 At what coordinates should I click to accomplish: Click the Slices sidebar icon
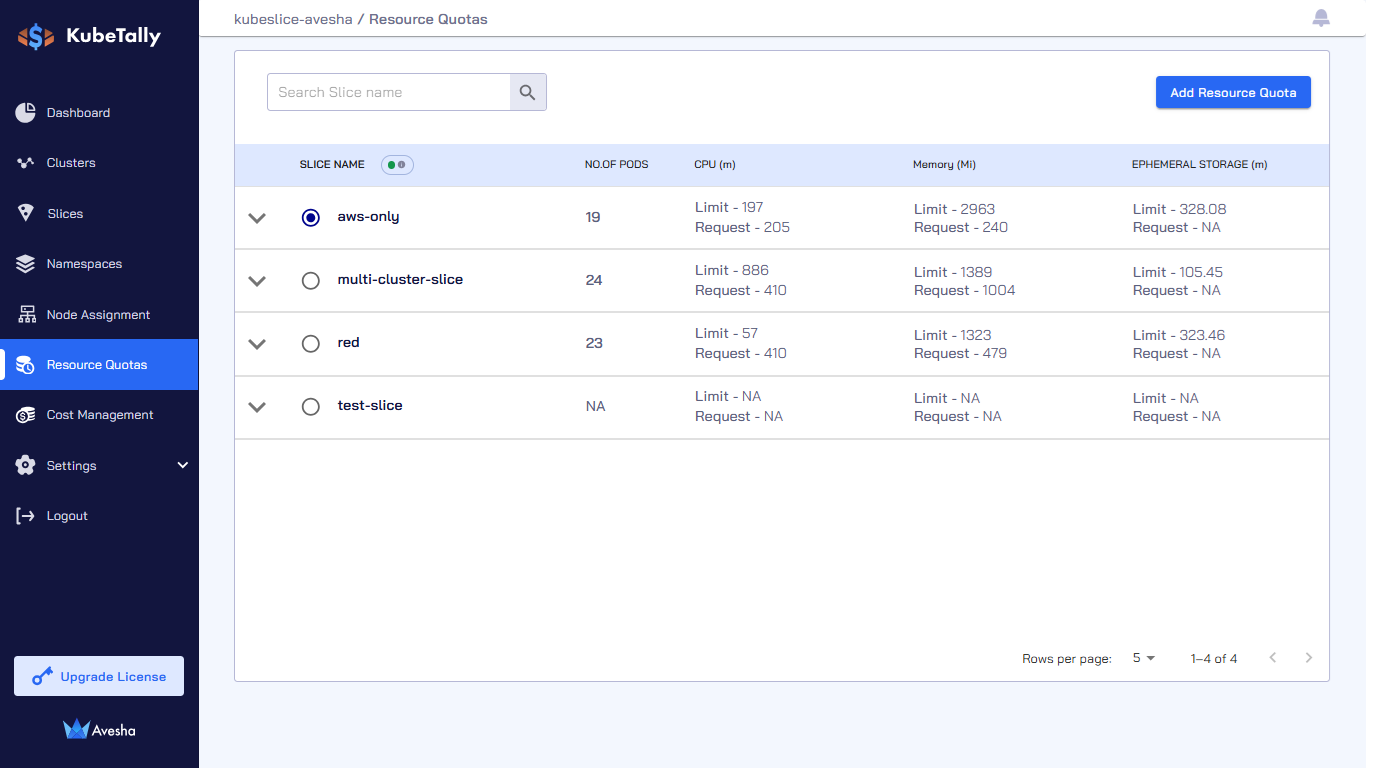26,213
